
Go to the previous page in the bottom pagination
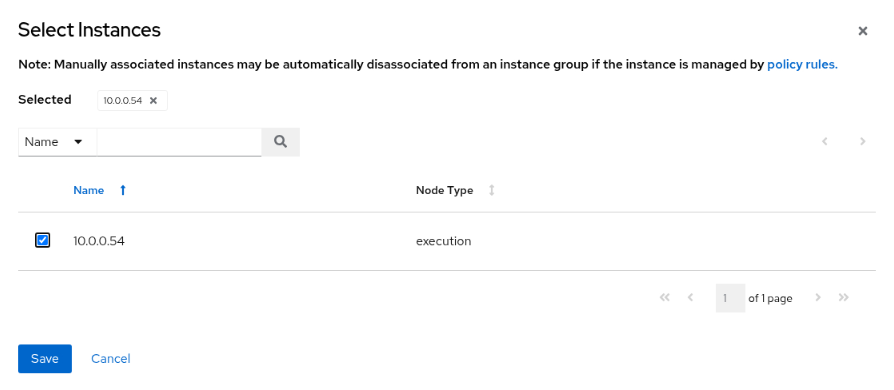pos(690,298)
